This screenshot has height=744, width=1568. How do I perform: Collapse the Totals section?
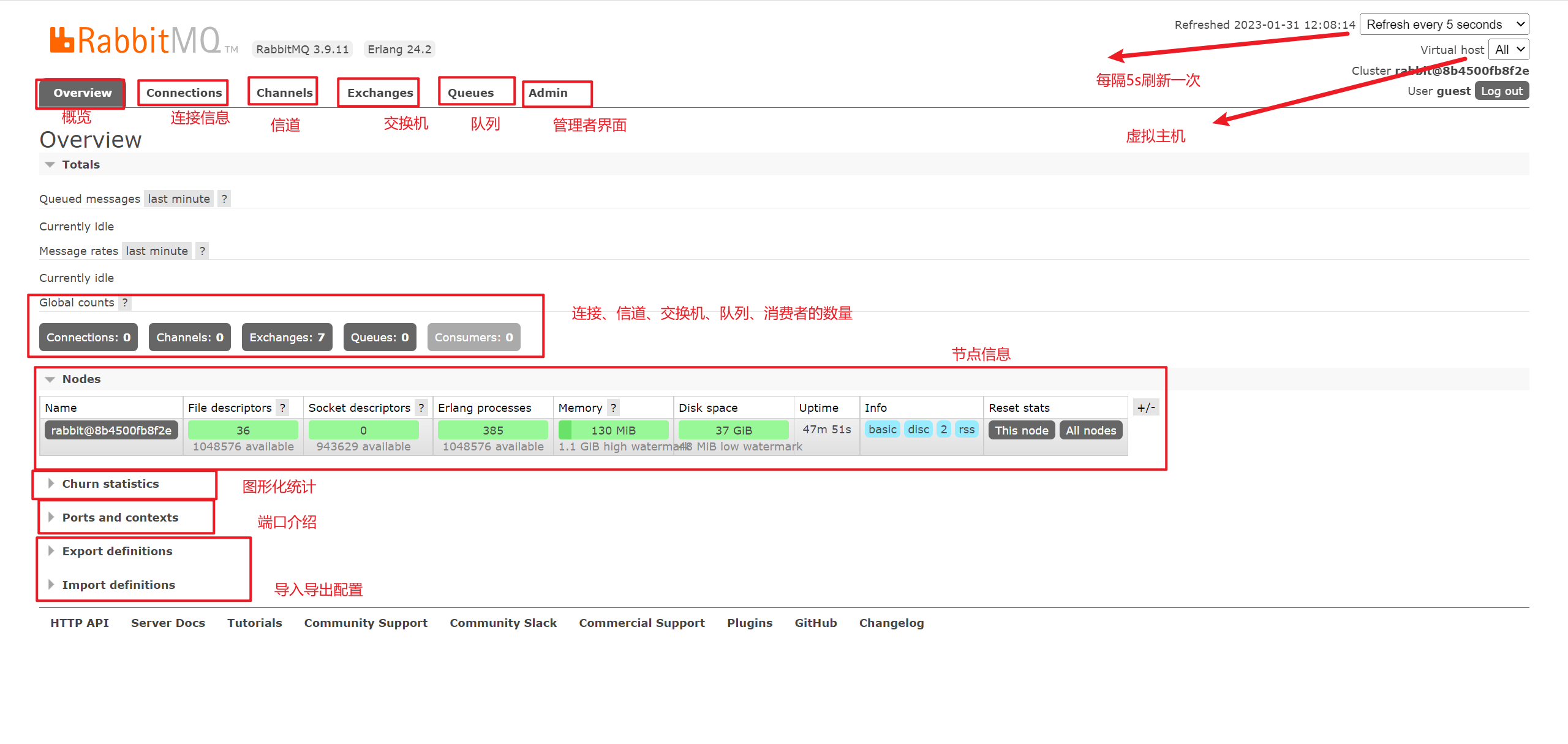(80, 164)
